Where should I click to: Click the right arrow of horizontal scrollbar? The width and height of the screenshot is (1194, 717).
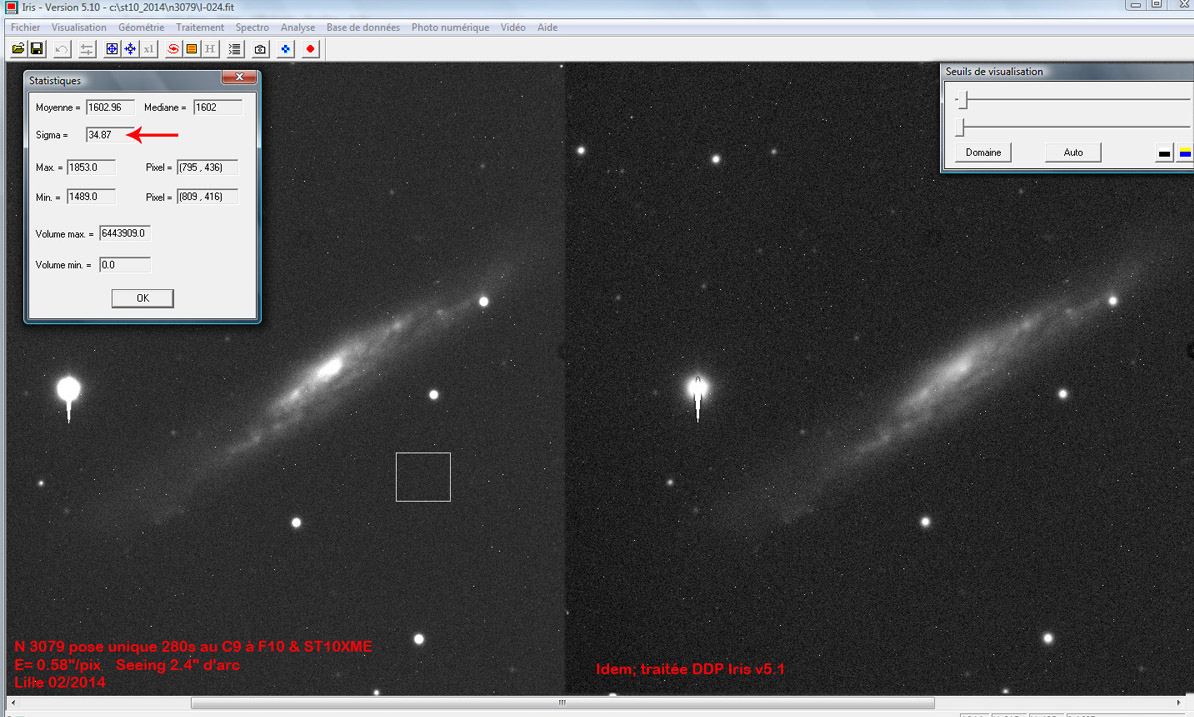pos(1180,703)
